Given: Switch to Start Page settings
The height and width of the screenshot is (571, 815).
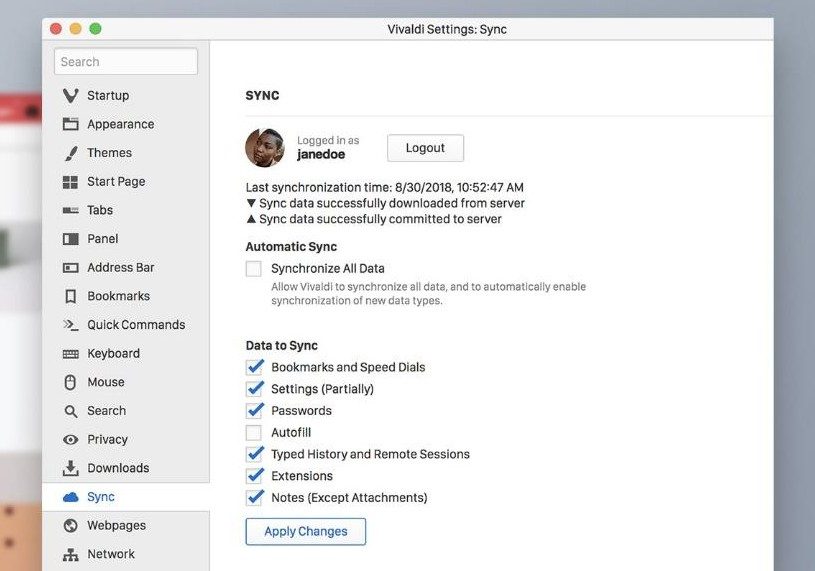Looking at the screenshot, I should [x=126, y=181].
